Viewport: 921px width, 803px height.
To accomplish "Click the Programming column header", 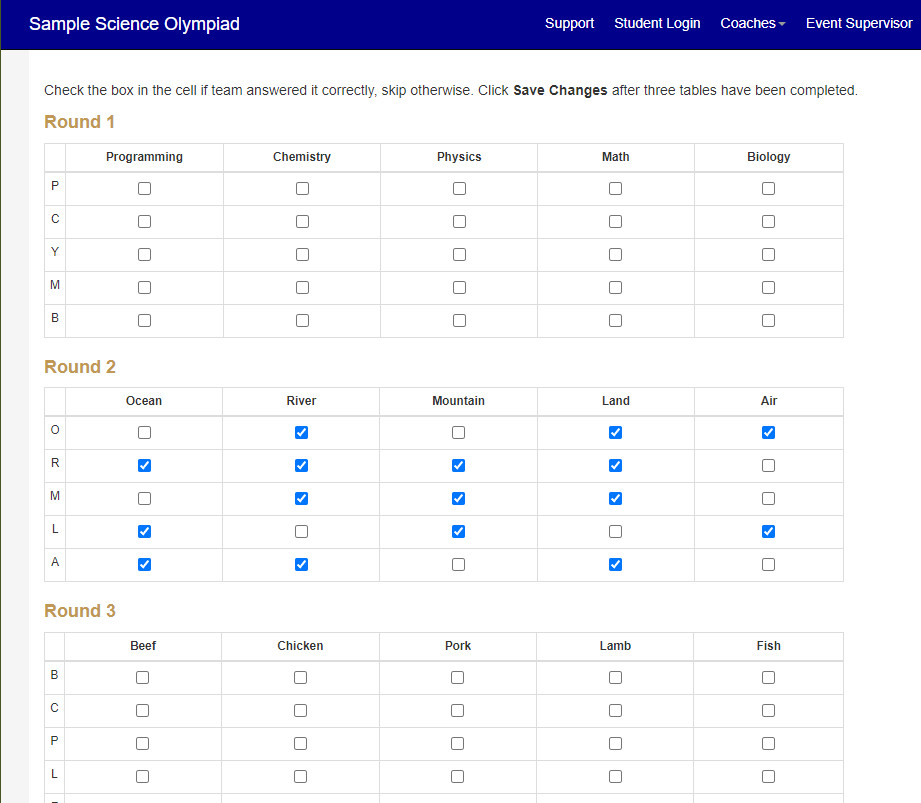I will click(144, 157).
